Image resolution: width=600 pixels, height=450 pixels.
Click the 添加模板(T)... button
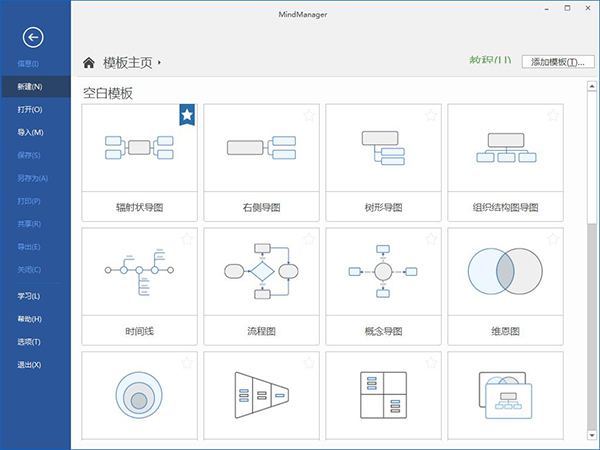(x=558, y=62)
